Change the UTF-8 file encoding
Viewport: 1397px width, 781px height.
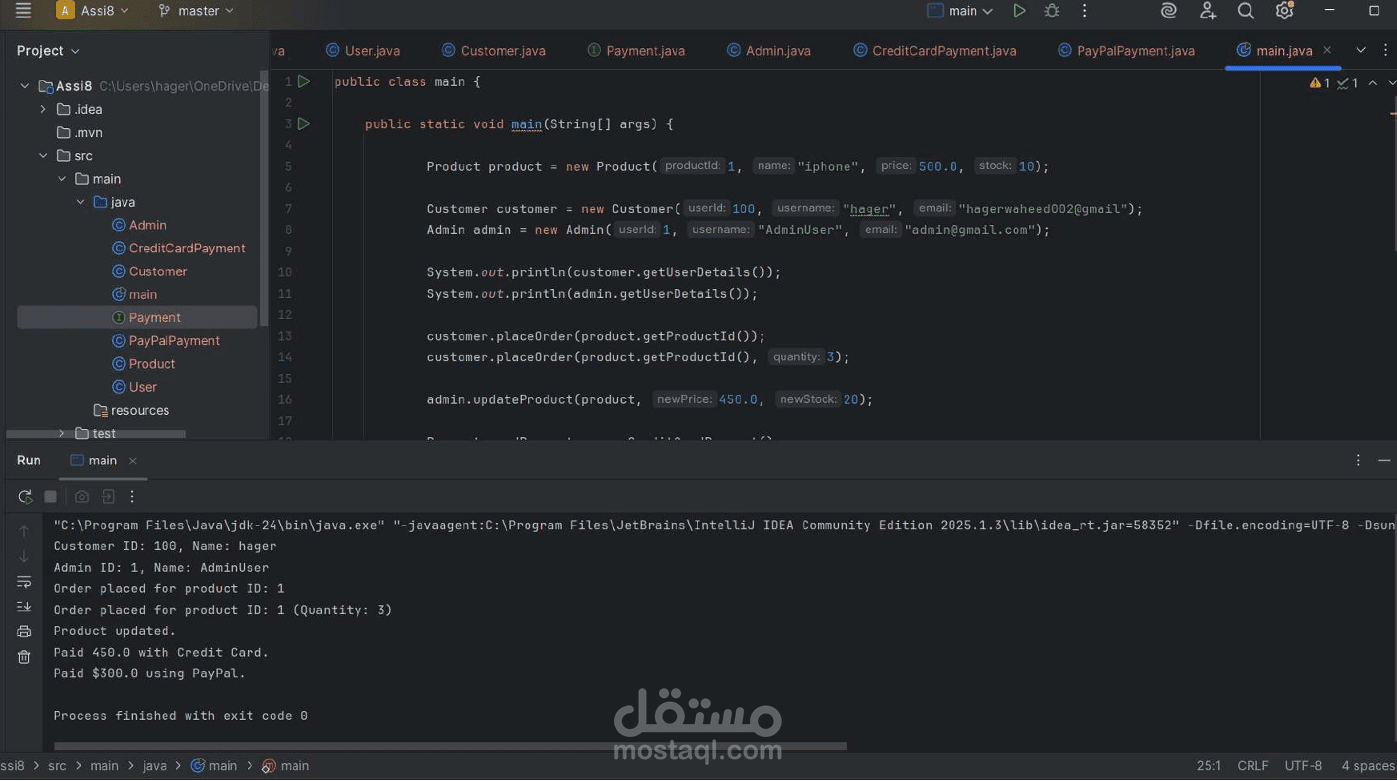click(1303, 766)
